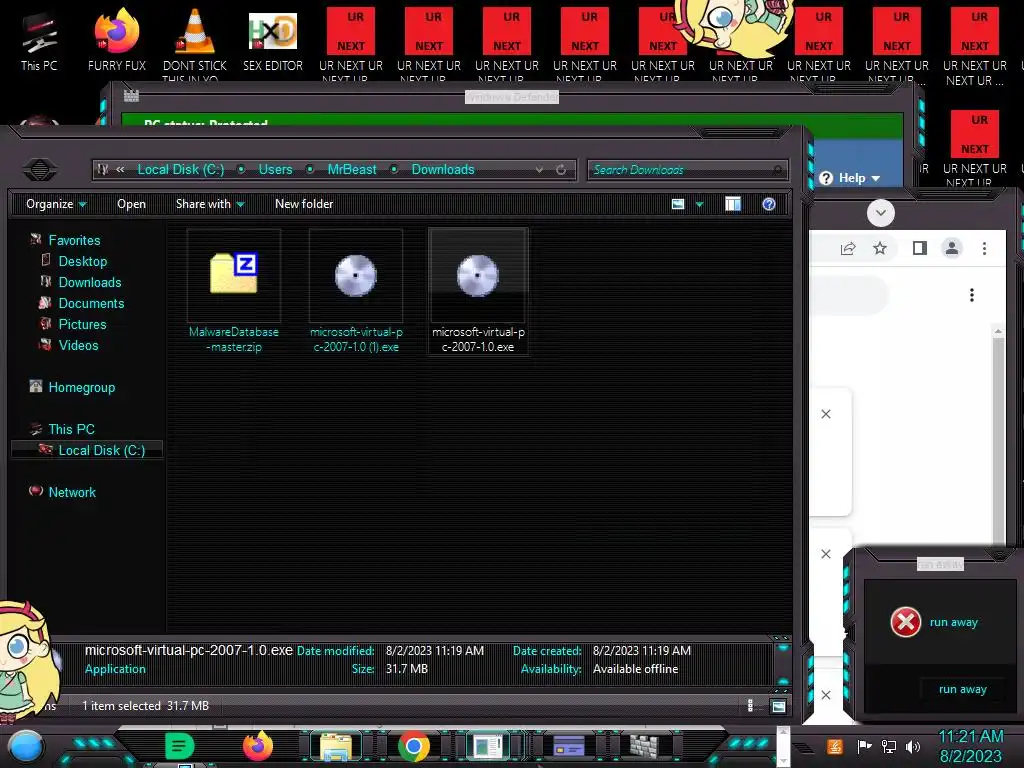Image resolution: width=1024 pixels, height=768 pixels.
Task: Refresh the Downloads folder via address bar icon
Action: coord(561,170)
